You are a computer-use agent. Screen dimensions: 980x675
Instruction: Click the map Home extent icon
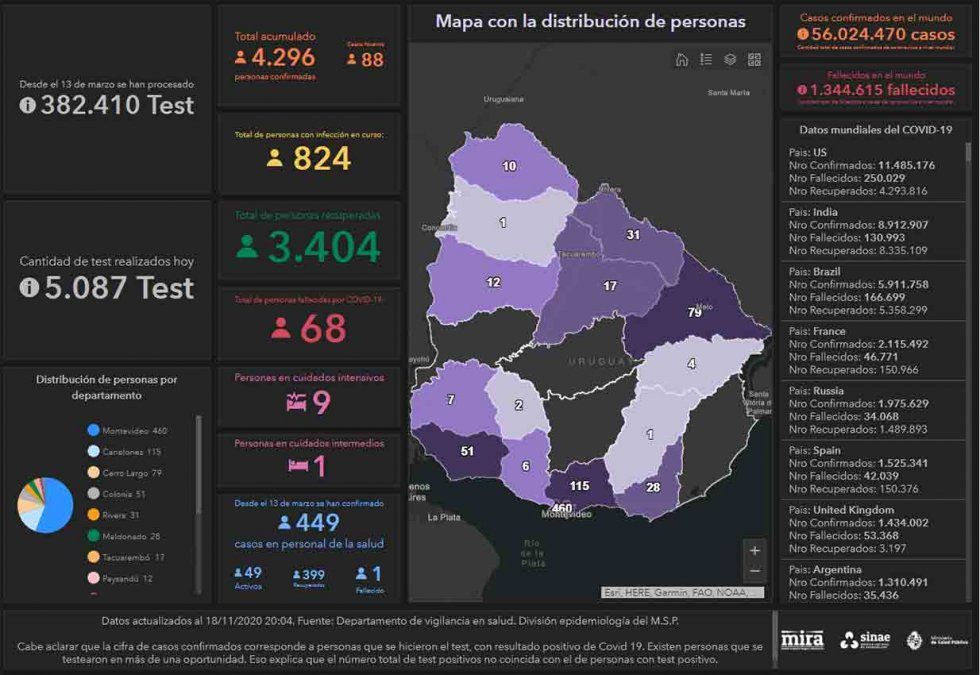point(682,60)
